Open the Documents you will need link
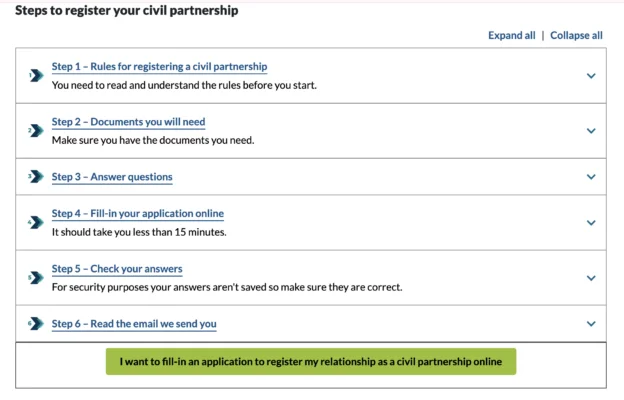This screenshot has height=400, width=624. point(128,122)
